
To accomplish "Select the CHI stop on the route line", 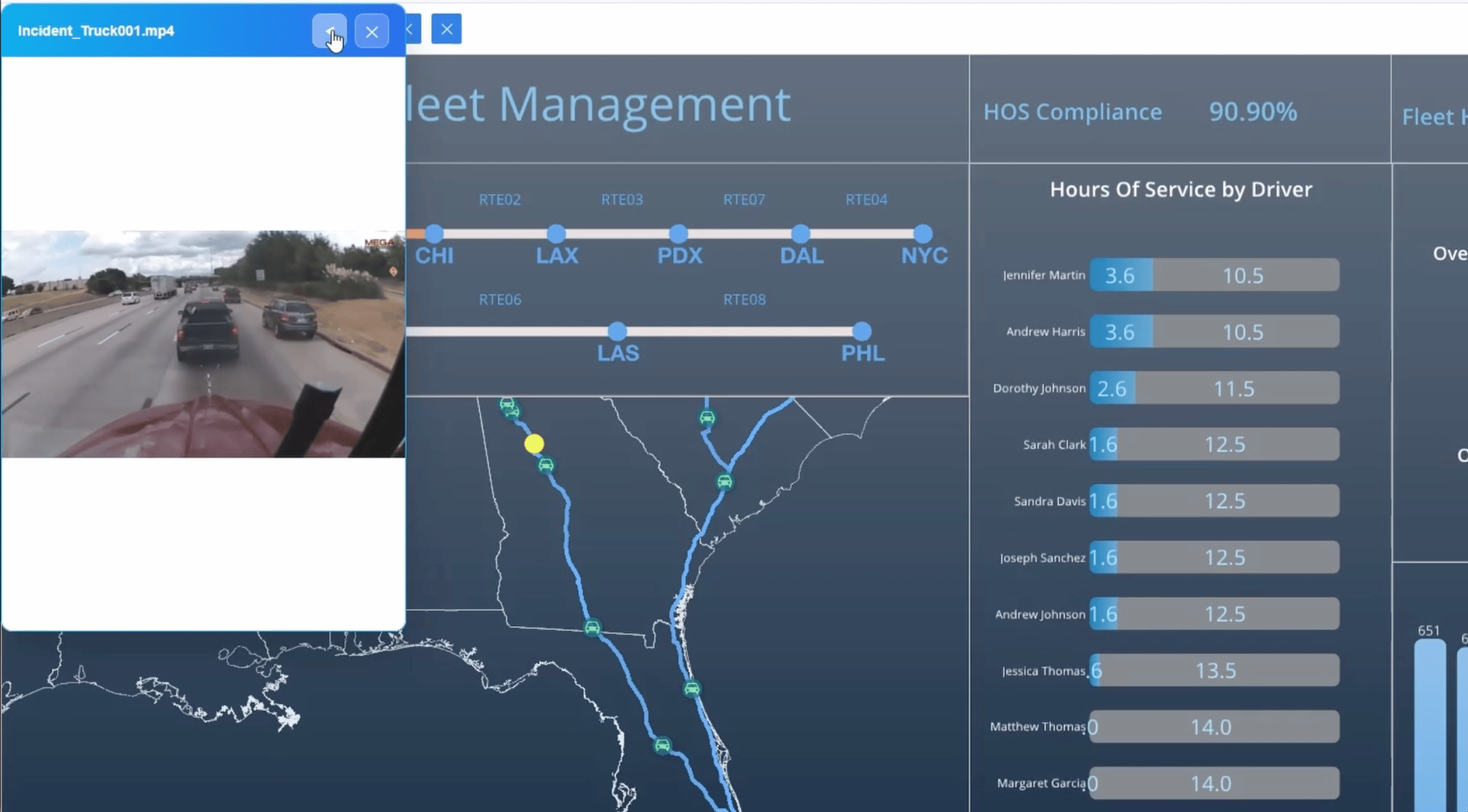I will click(434, 233).
